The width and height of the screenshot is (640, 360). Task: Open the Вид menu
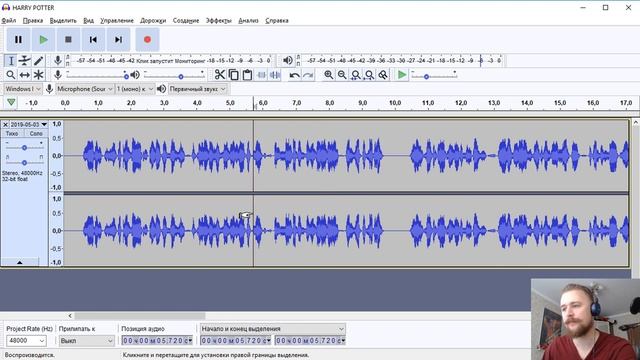tap(88, 20)
